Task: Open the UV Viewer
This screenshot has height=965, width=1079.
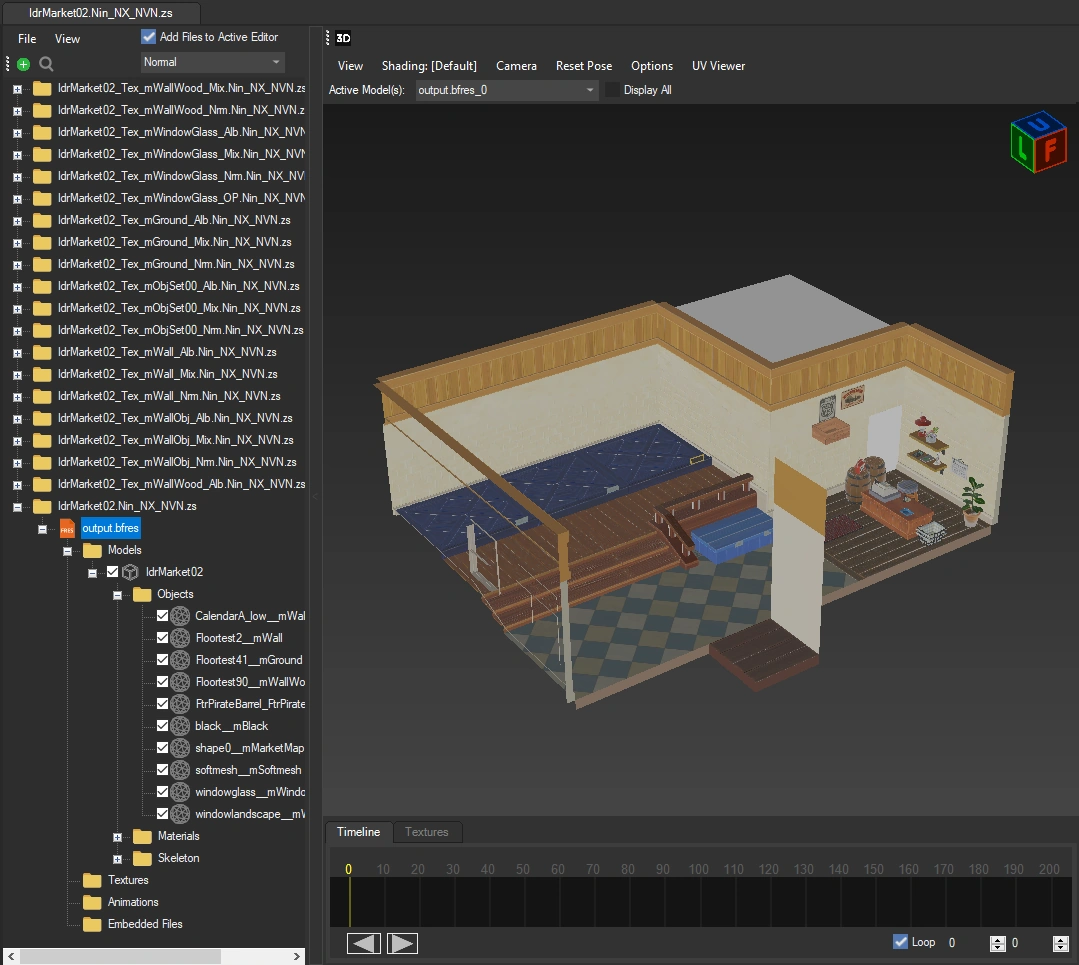Action: coord(718,66)
